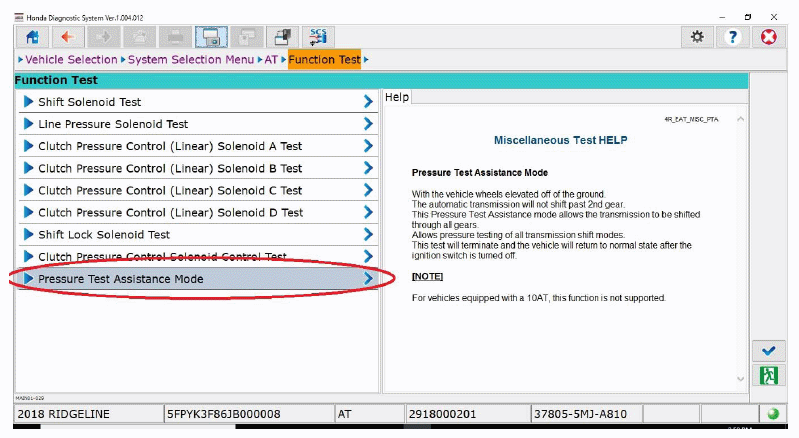Click the red Back arrow icon
This screenshot has height=438, width=799.
point(68,37)
